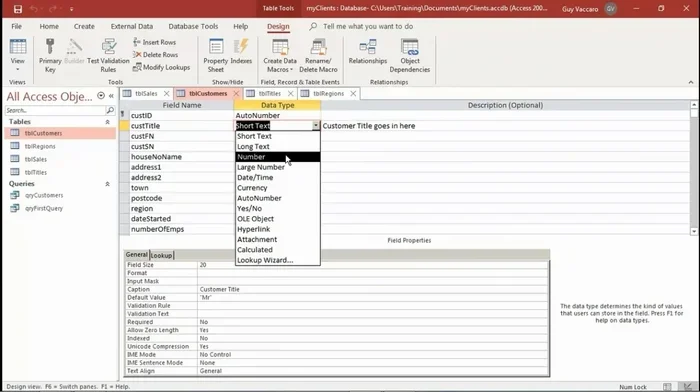
Task: Choose Date/Time data type
Action: click(278, 177)
